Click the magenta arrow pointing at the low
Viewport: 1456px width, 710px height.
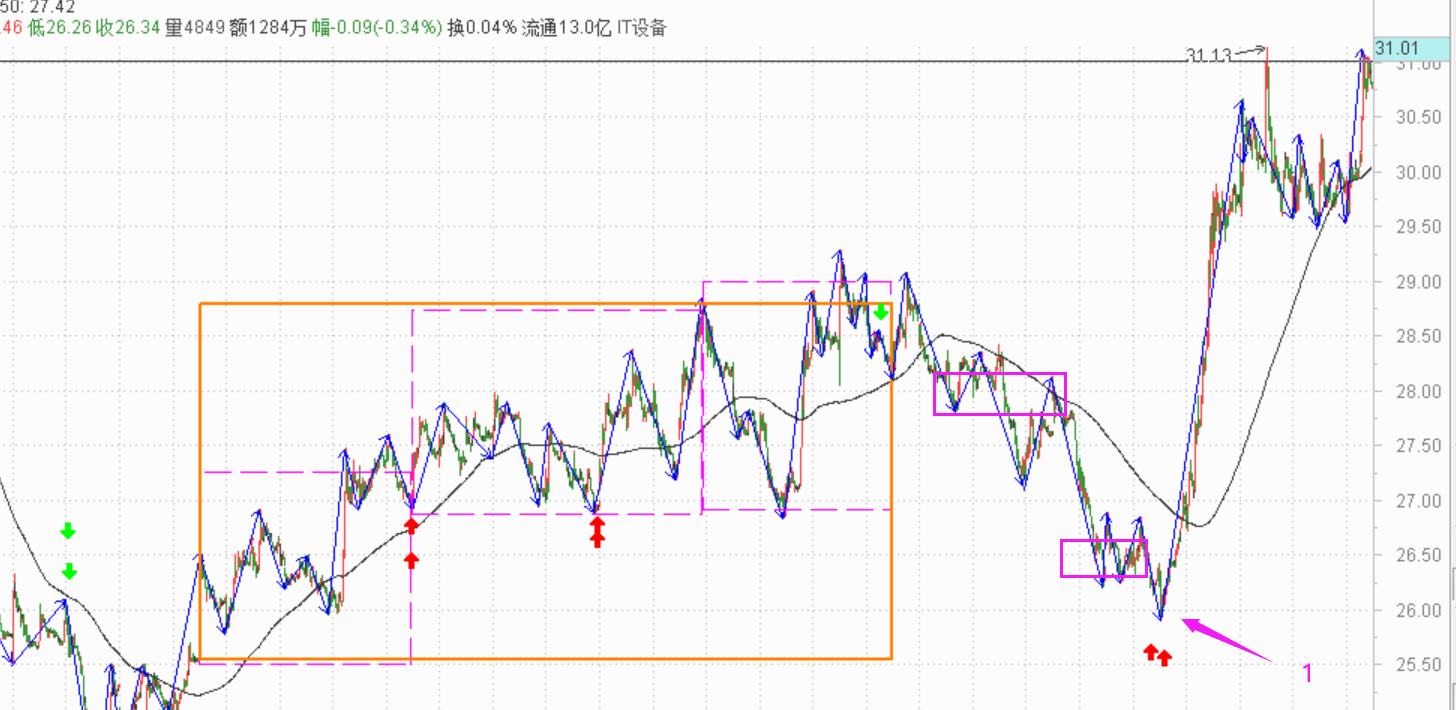pos(1225,640)
